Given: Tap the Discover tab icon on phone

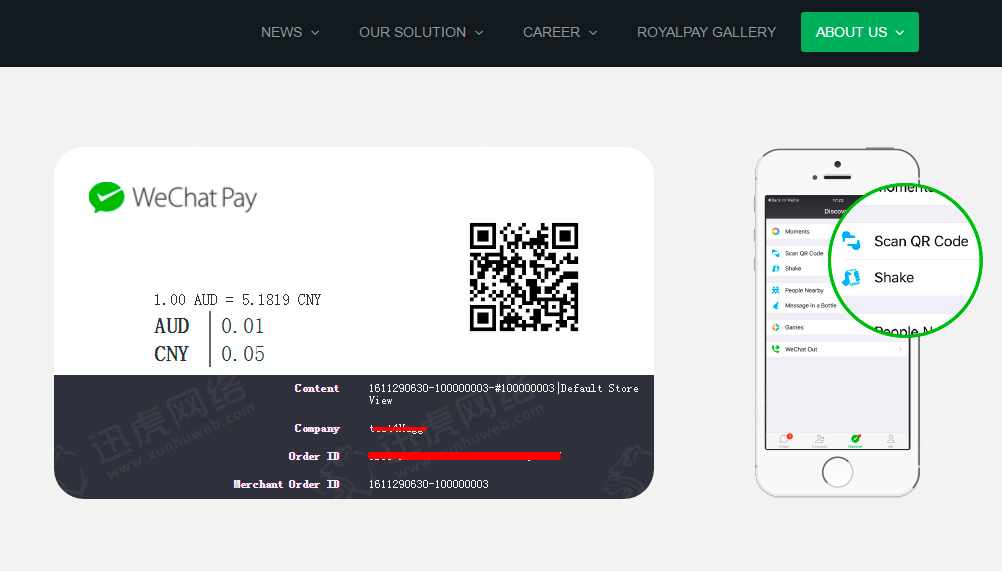Looking at the screenshot, I should point(855,439).
